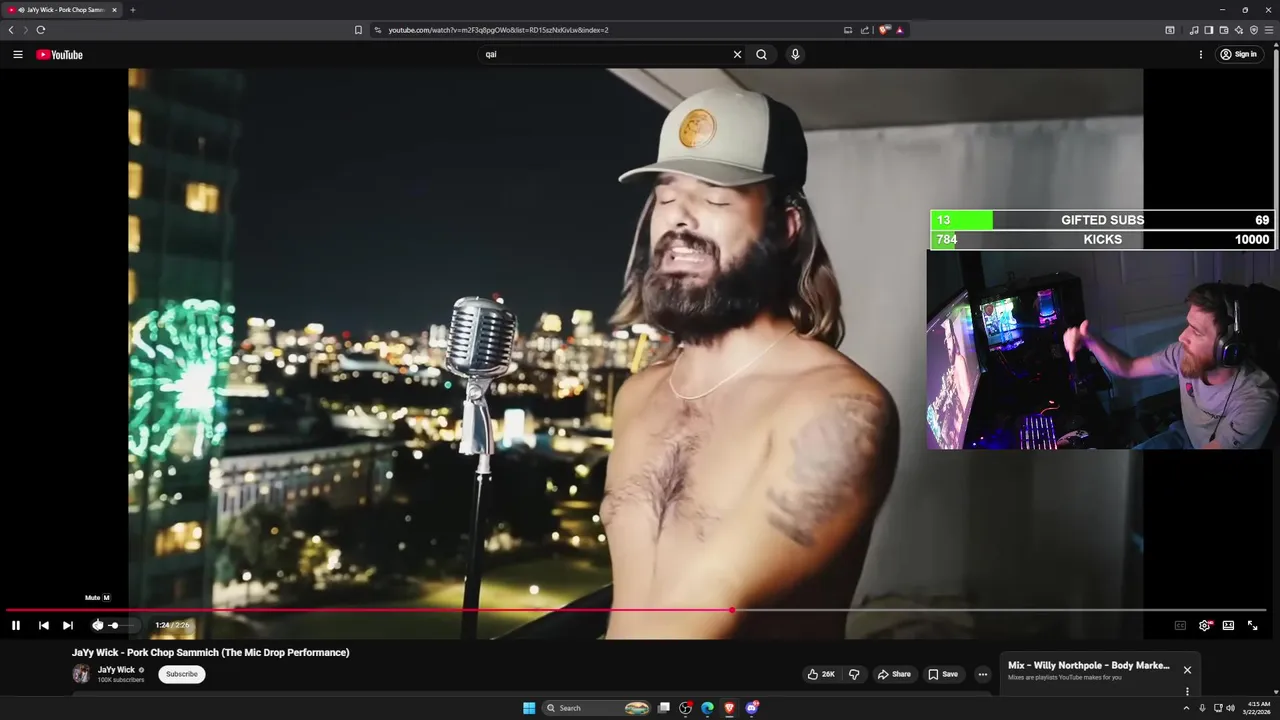1280x720 pixels.
Task: Clear the YouTube search box text
Action: [x=737, y=54]
